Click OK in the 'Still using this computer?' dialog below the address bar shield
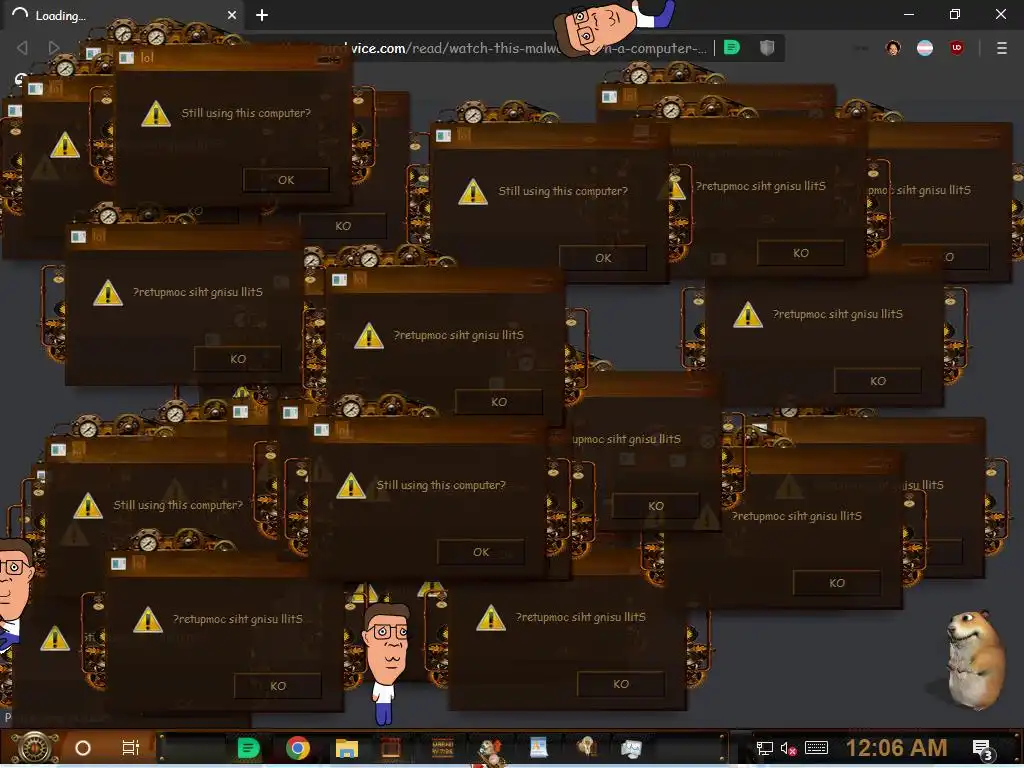1024x768 pixels. (603, 258)
